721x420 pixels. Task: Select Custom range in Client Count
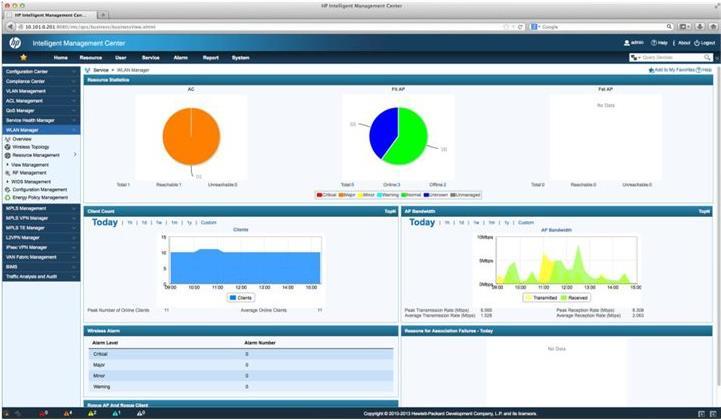point(208,222)
